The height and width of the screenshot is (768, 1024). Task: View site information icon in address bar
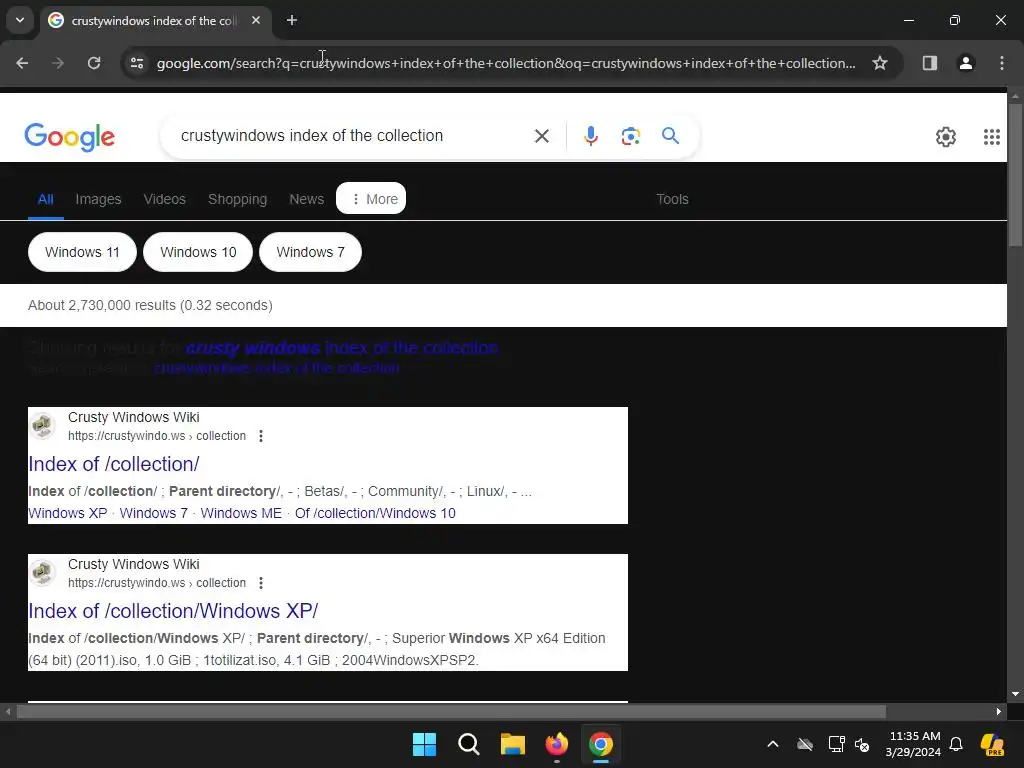[137, 63]
